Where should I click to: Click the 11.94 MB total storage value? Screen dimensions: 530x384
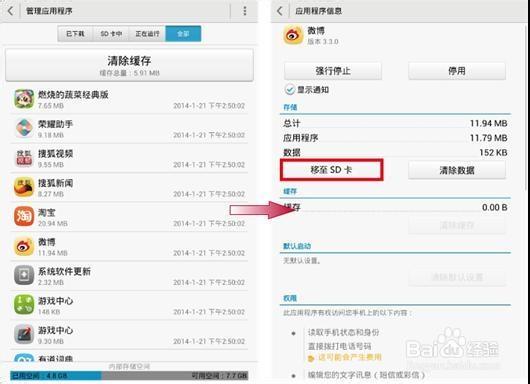coord(488,123)
